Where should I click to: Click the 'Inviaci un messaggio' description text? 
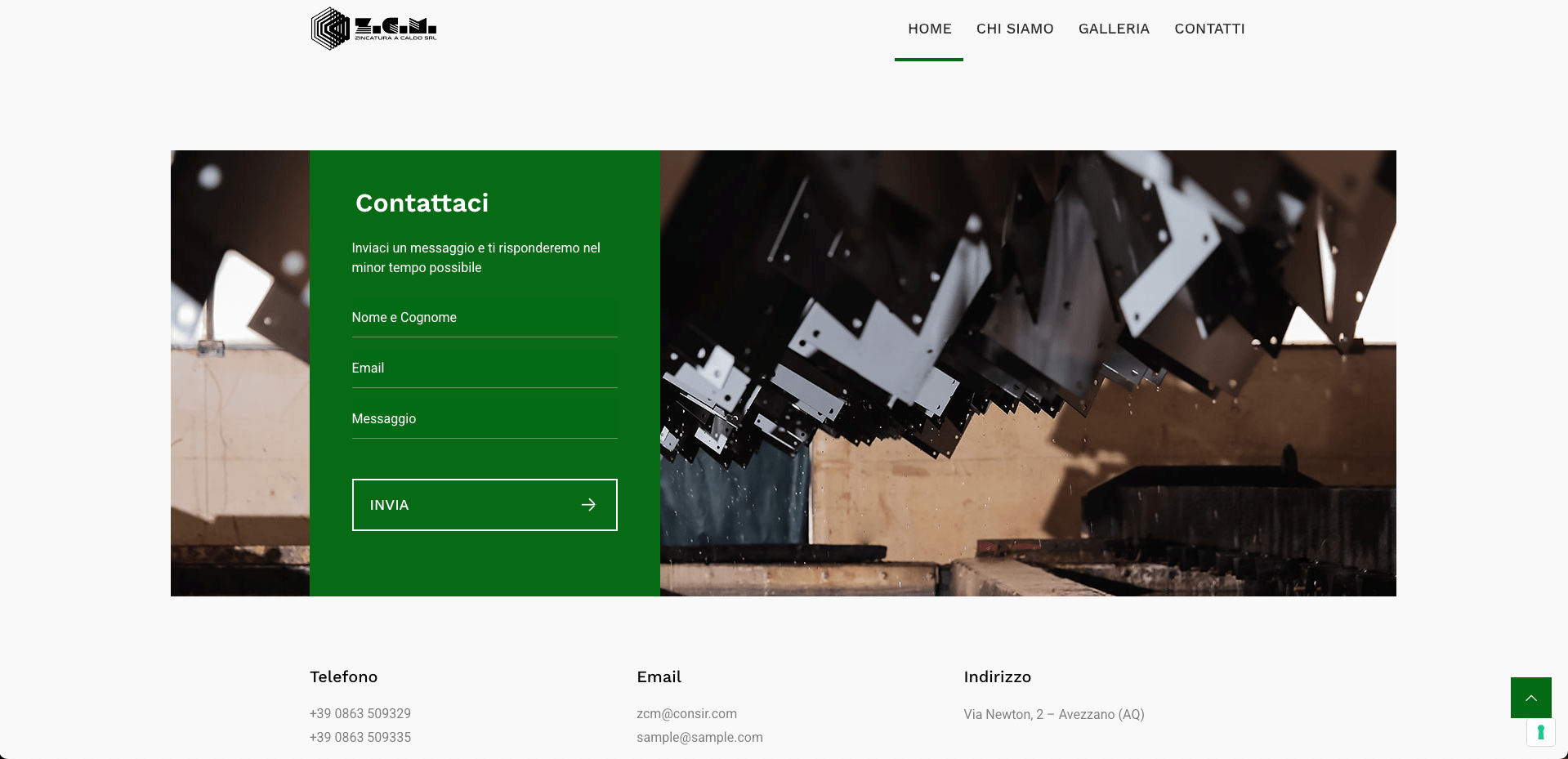[476, 258]
